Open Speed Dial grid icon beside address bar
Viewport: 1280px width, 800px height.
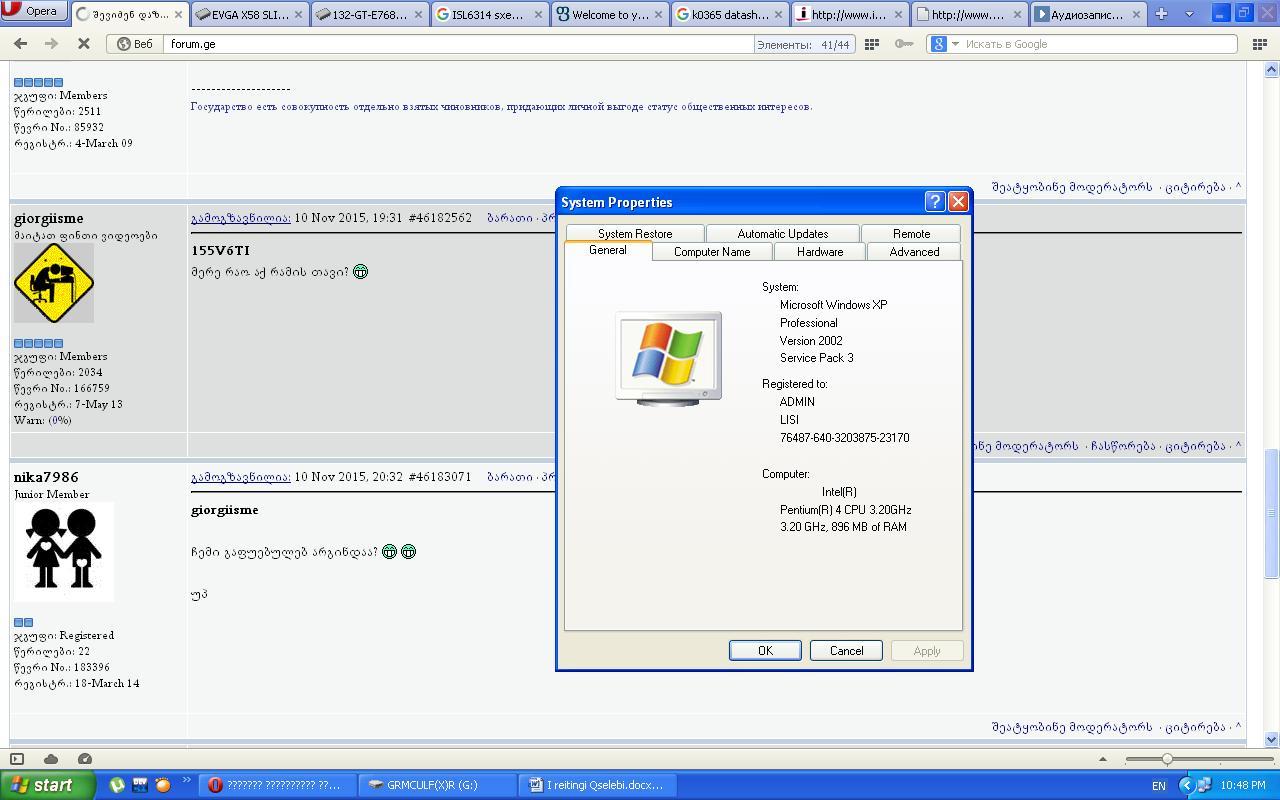point(872,44)
